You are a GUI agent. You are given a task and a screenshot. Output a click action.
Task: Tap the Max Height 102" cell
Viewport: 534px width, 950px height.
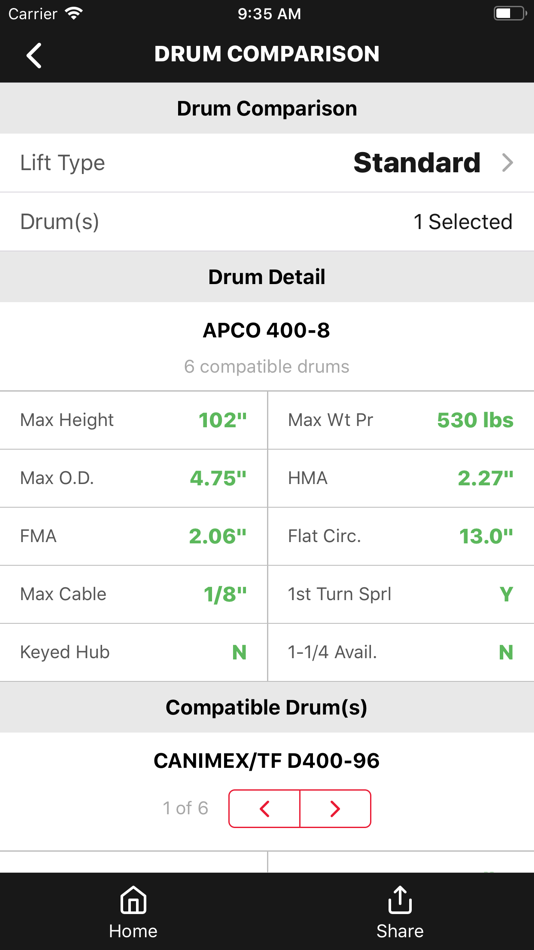133,420
